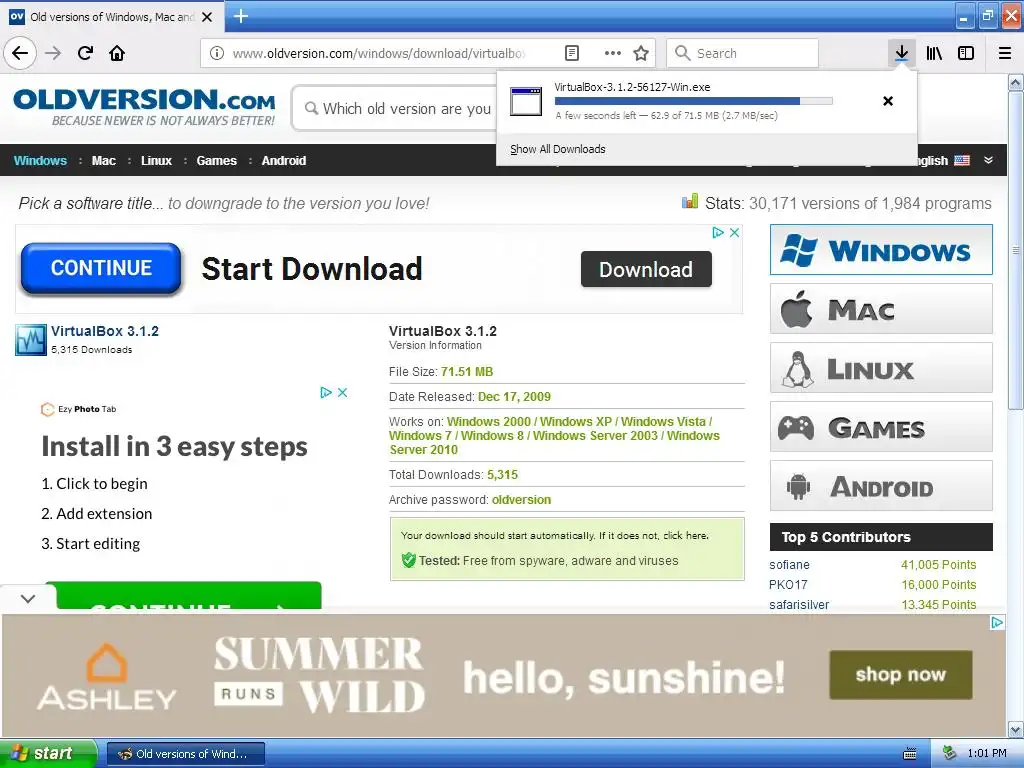Toggle the downloads panel arrow icon
This screenshot has height=768, width=1024.
click(x=901, y=53)
